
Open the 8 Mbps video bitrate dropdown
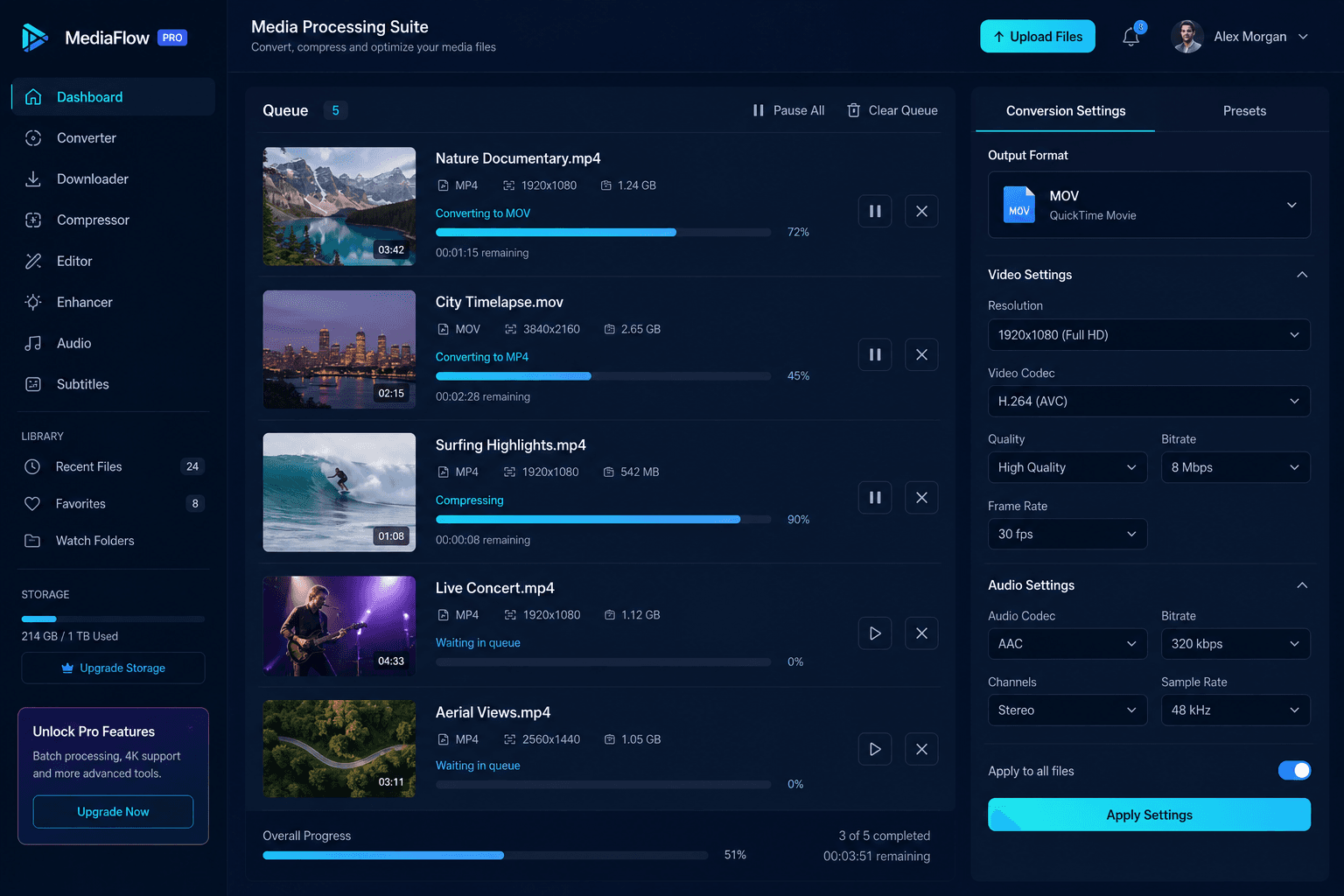click(x=1235, y=467)
